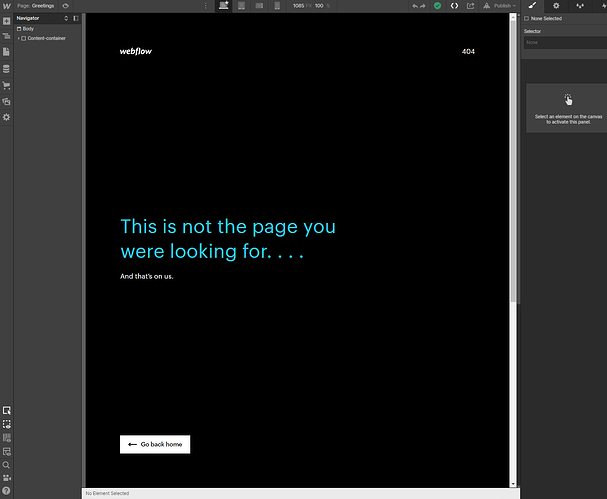Click the canvas zoom 100 value
The height and width of the screenshot is (499, 607).
(x=319, y=6)
